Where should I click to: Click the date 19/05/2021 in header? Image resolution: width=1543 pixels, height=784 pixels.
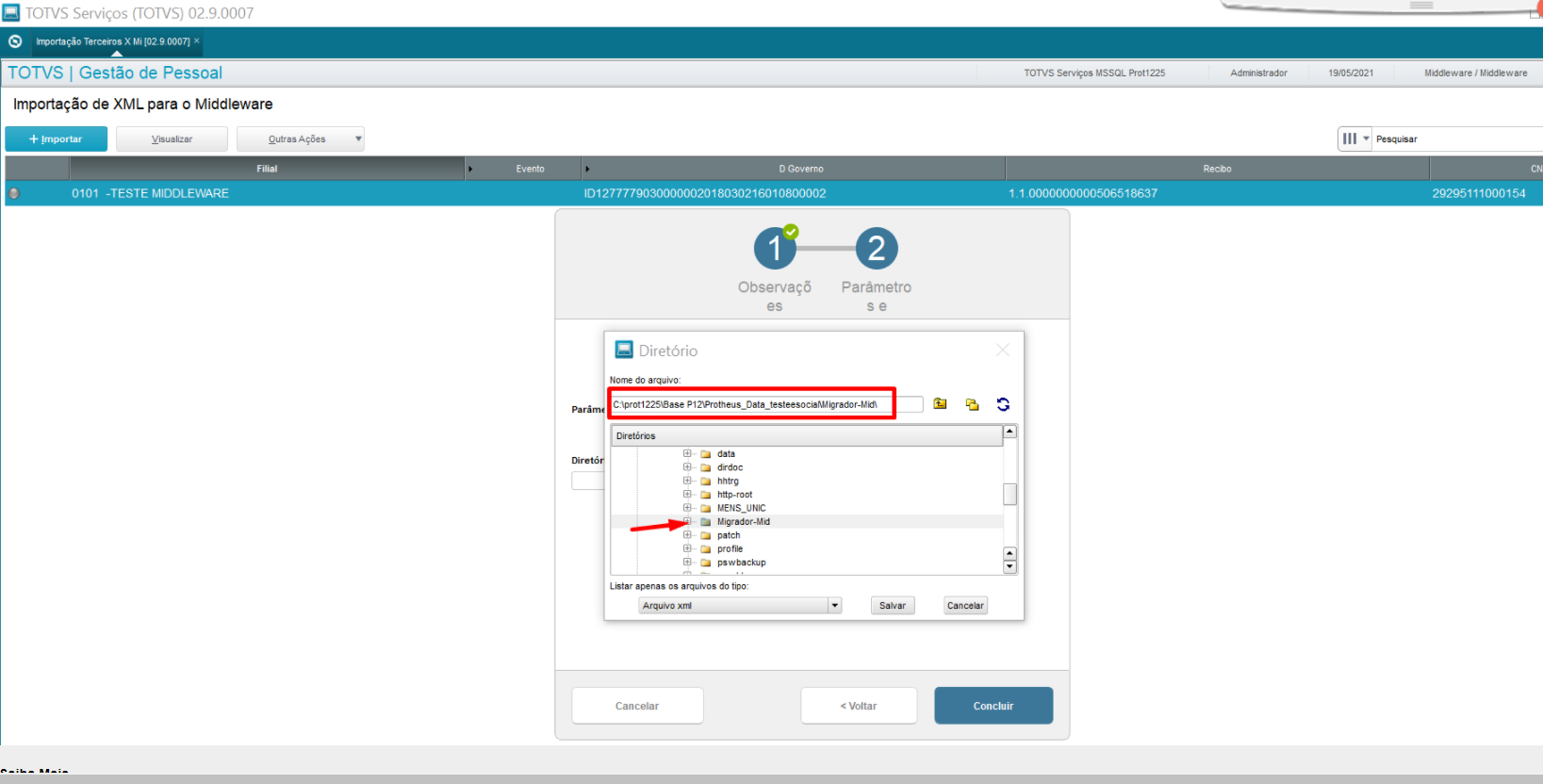pyautogui.click(x=1351, y=73)
